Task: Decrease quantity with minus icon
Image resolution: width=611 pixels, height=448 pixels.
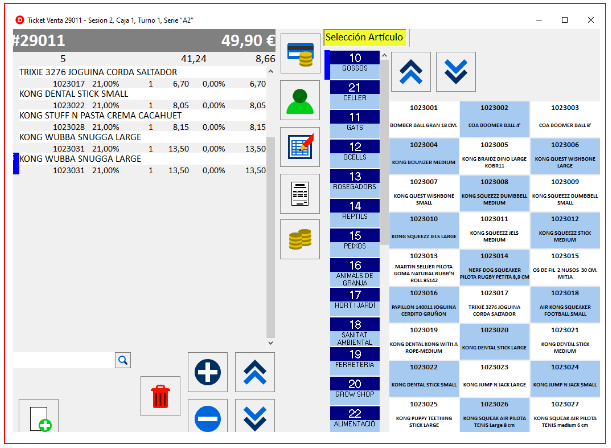Action: pos(208,417)
